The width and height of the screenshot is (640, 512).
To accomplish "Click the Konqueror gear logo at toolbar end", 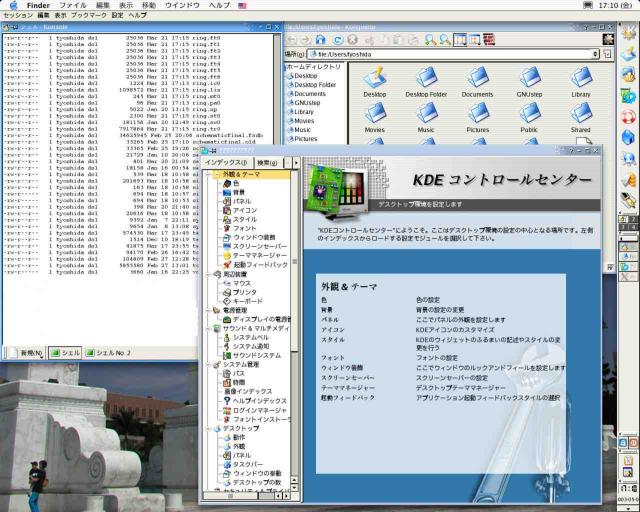I will click(x=608, y=40).
